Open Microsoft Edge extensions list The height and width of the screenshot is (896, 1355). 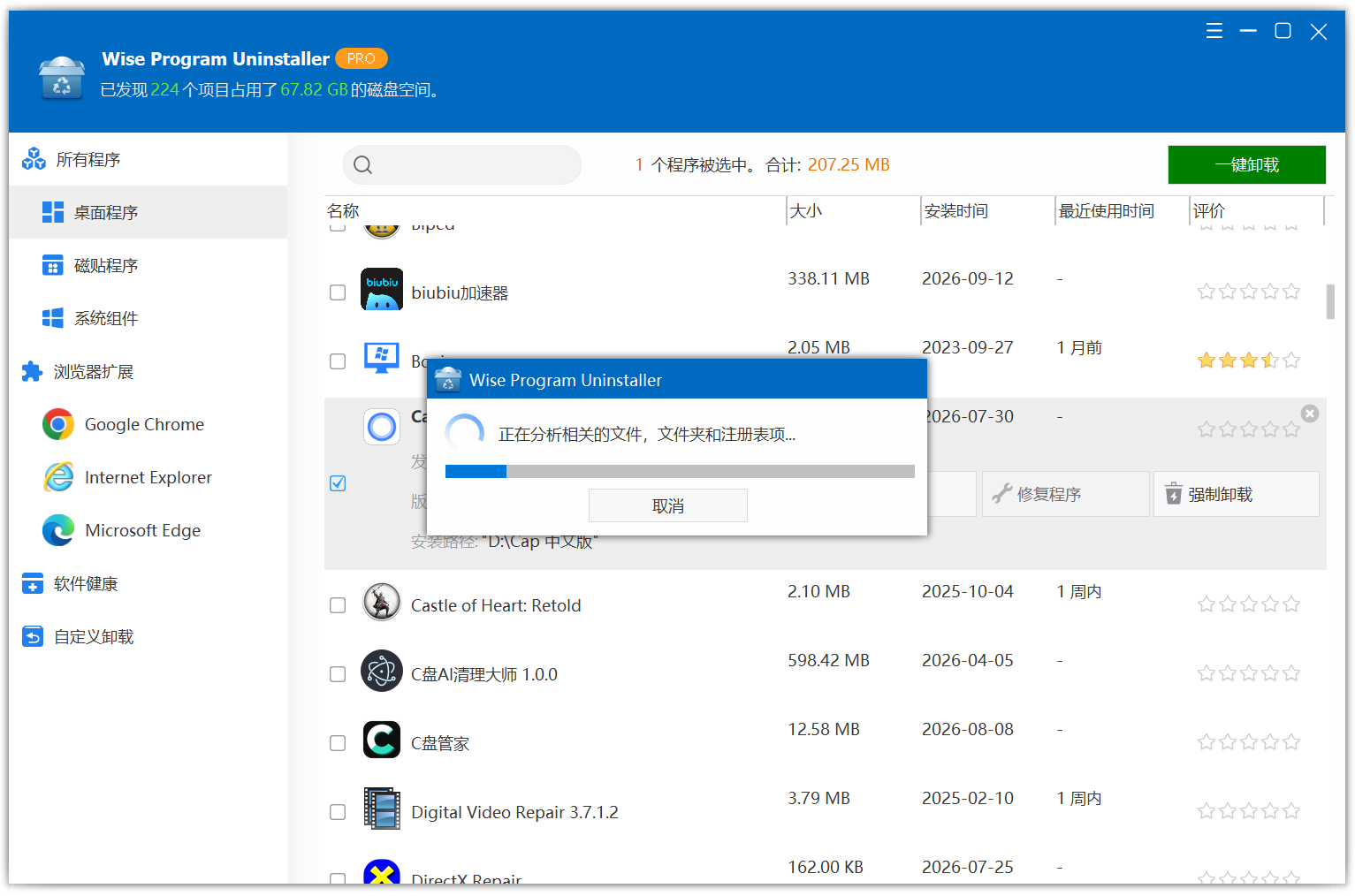148,530
